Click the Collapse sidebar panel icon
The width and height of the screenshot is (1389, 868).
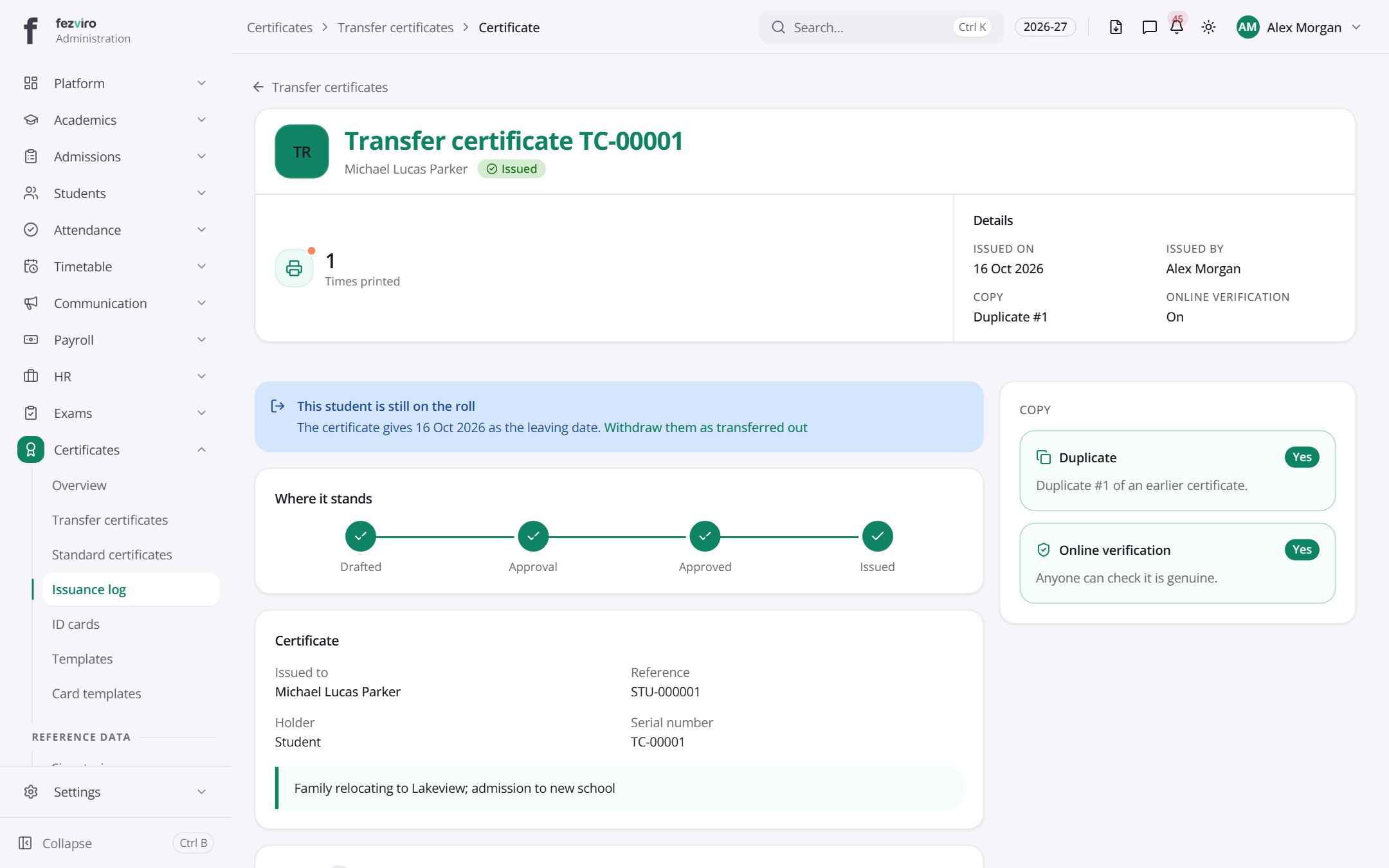[25, 843]
